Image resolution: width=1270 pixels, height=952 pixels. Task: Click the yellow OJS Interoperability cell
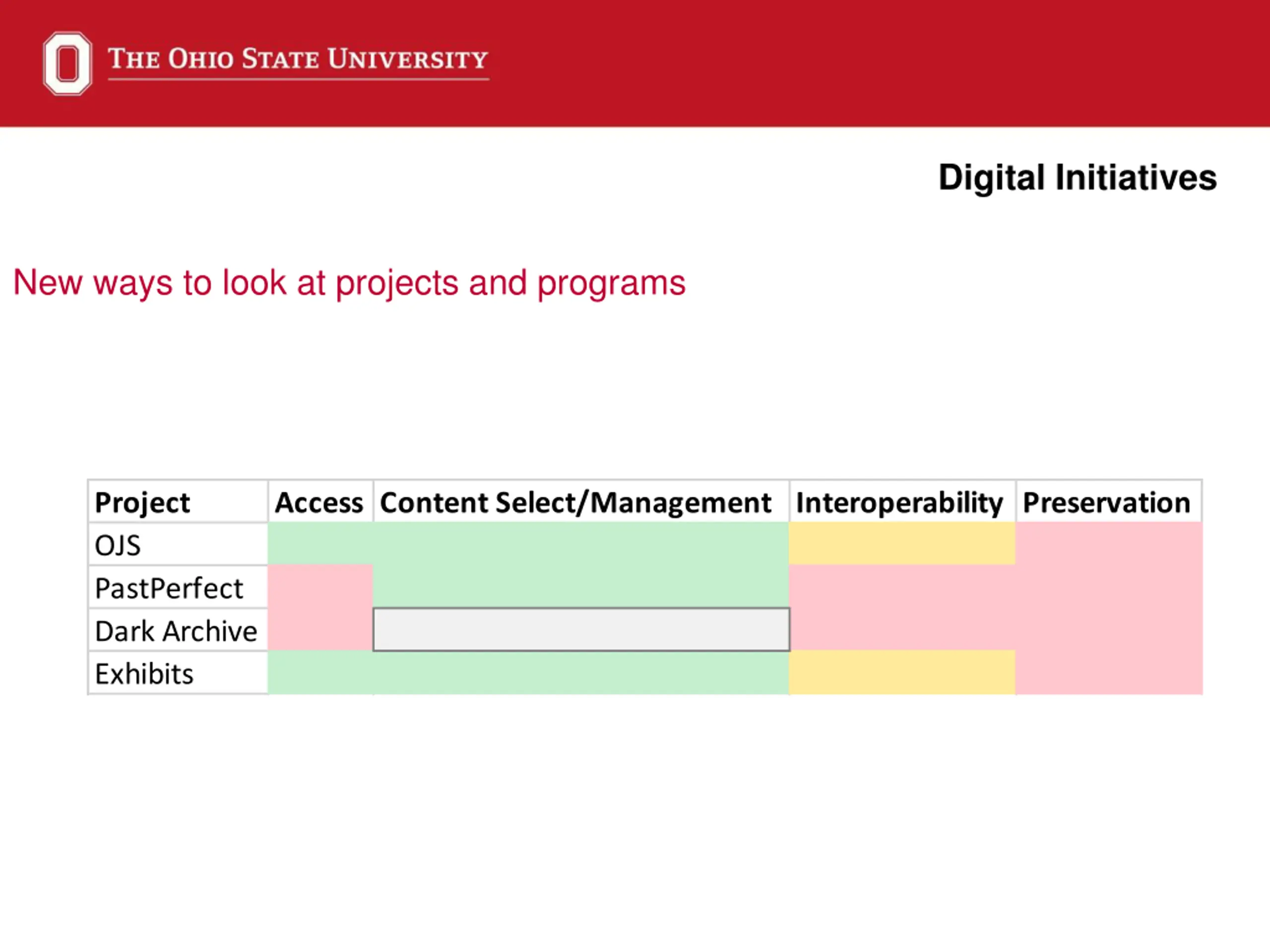click(902, 543)
